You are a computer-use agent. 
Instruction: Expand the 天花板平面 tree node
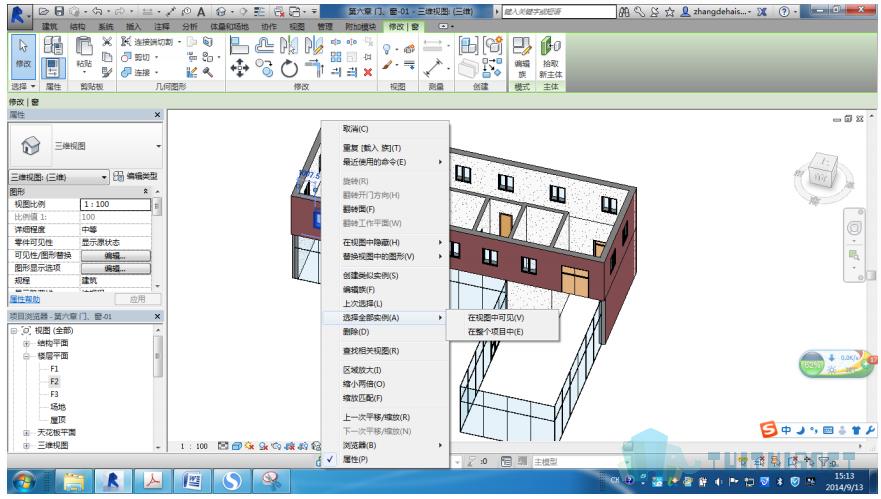pyautogui.click(x=27, y=432)
